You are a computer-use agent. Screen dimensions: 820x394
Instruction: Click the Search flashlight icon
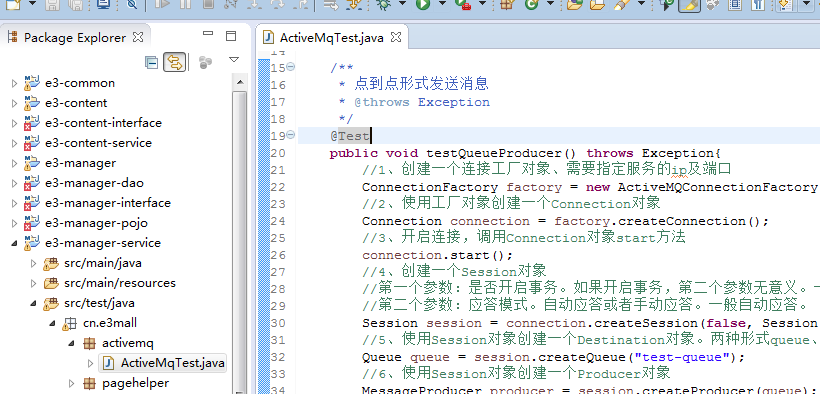(x=621, y=4)
